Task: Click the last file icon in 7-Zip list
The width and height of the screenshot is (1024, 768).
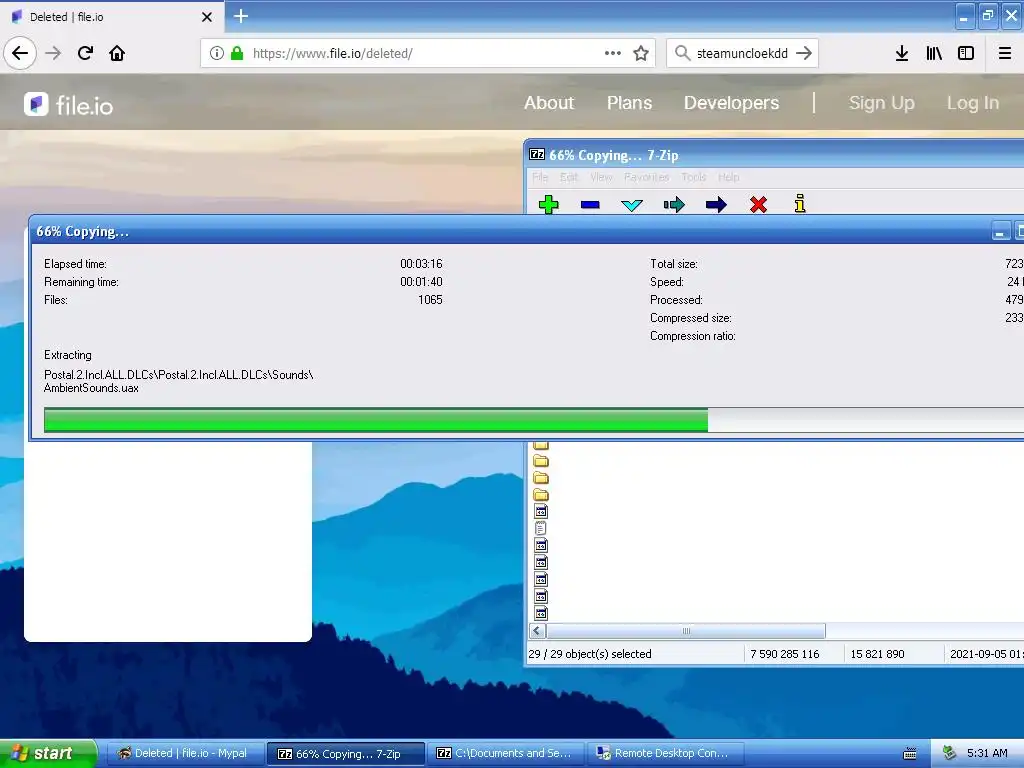Action: [541, 613]
